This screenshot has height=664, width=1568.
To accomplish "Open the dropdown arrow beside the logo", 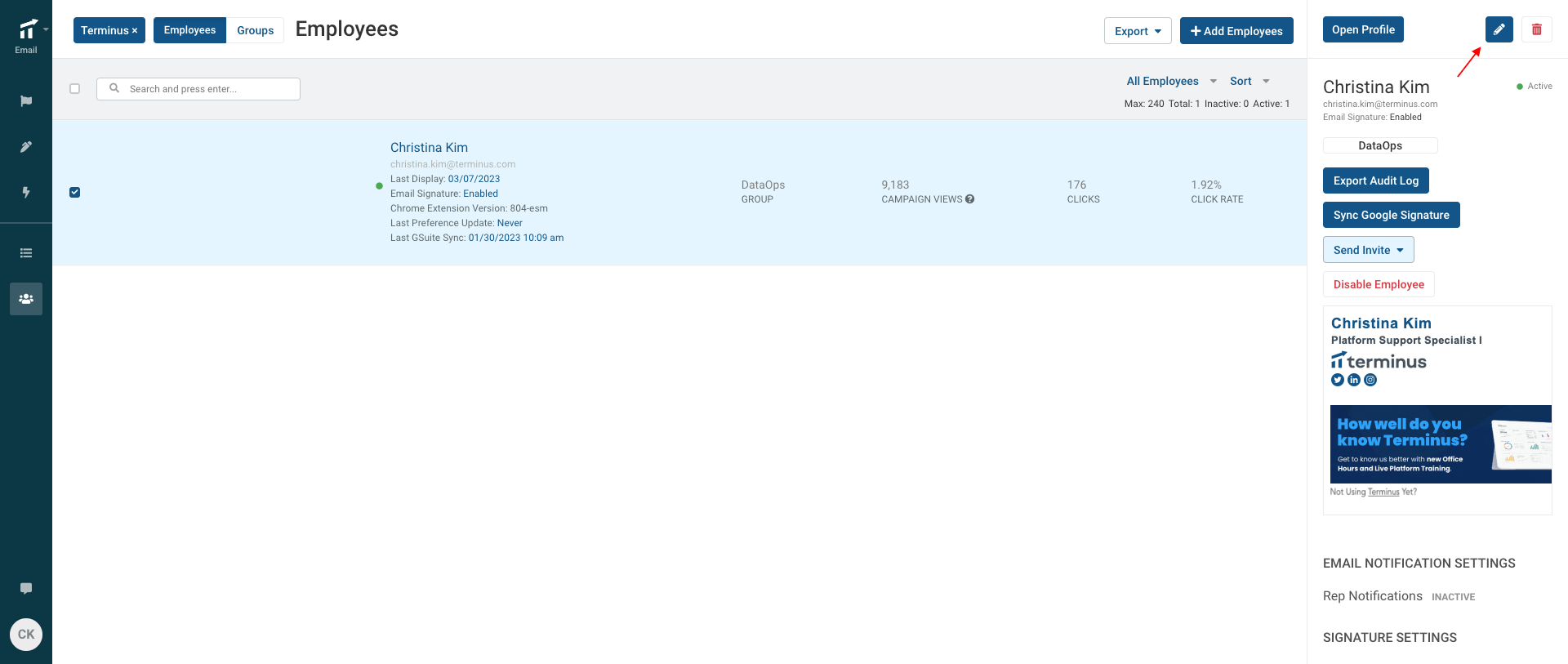I will coord(46,29).
